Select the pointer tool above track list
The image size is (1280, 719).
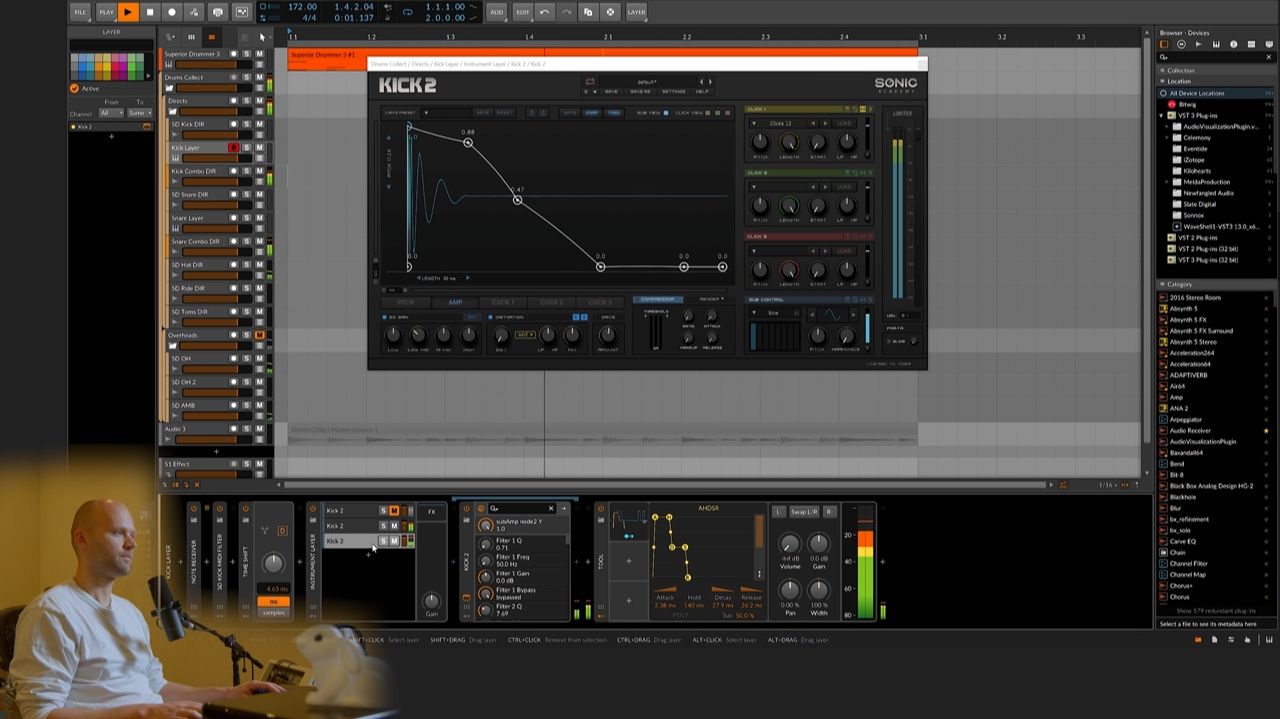(262, 37)
